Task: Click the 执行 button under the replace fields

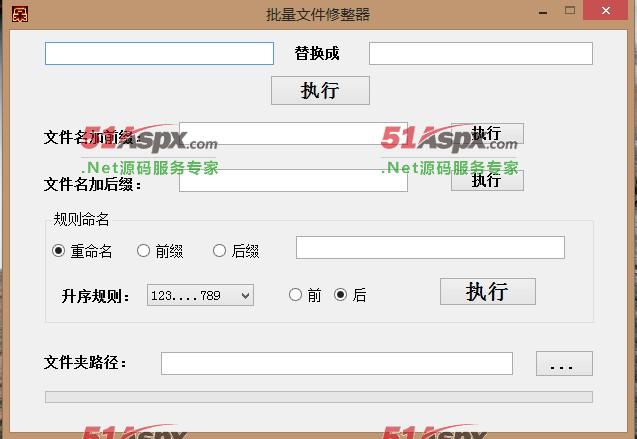Action: pyautogui.click(x=320, y=90)
